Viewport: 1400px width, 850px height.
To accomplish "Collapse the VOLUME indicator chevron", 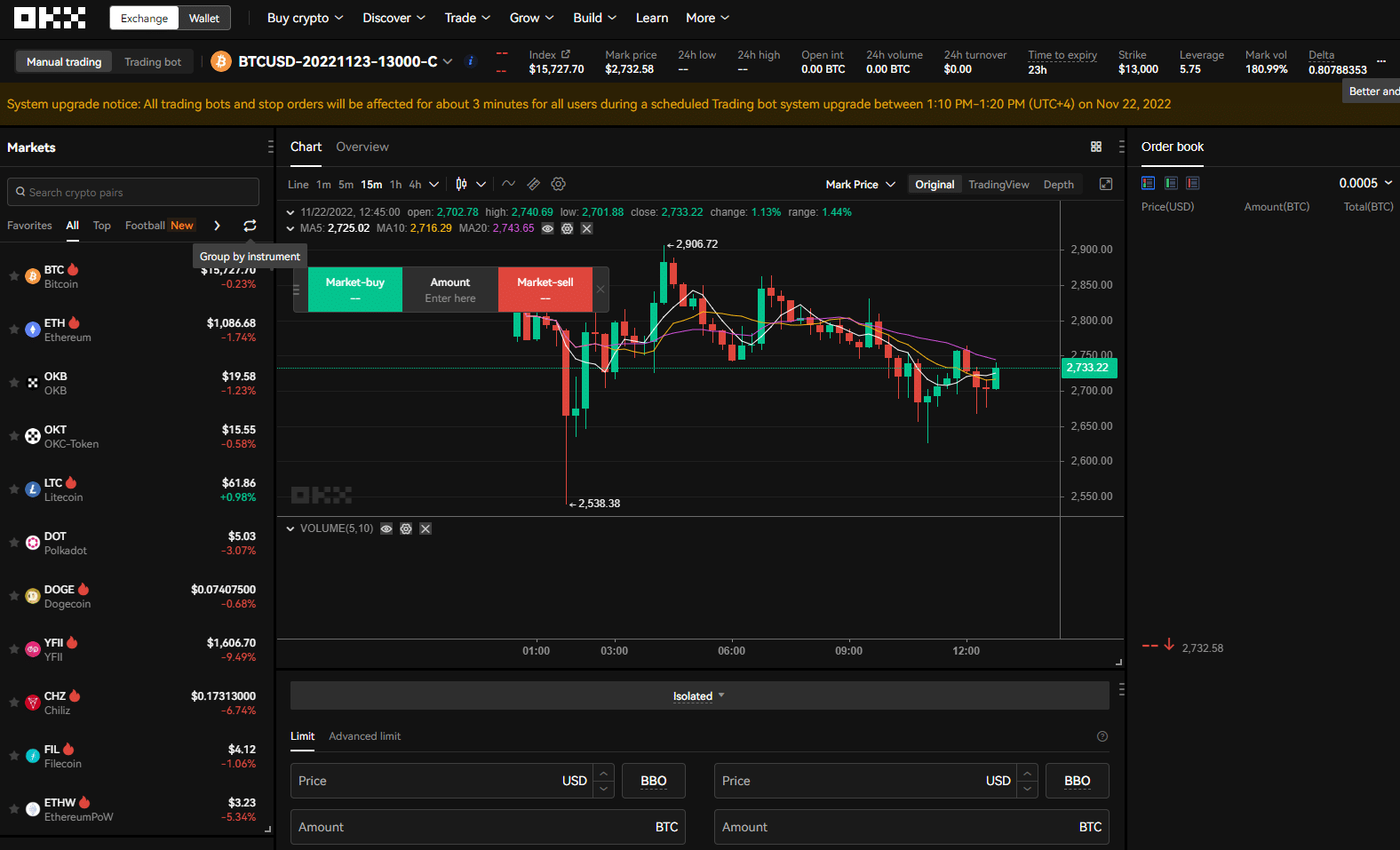I will [290, 528].
